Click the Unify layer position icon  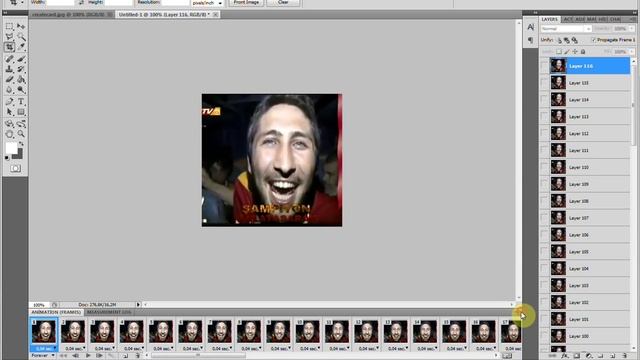[x=560, y=40]
